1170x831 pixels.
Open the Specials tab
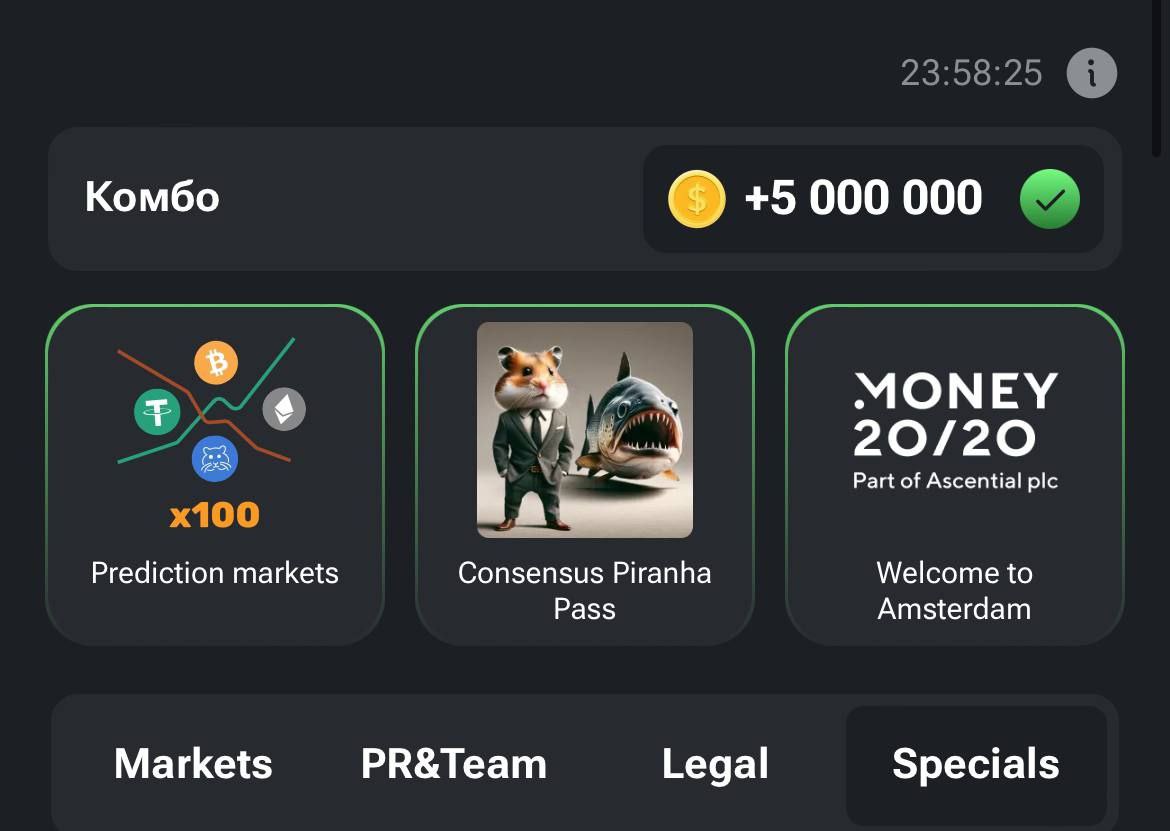[975, 764]
